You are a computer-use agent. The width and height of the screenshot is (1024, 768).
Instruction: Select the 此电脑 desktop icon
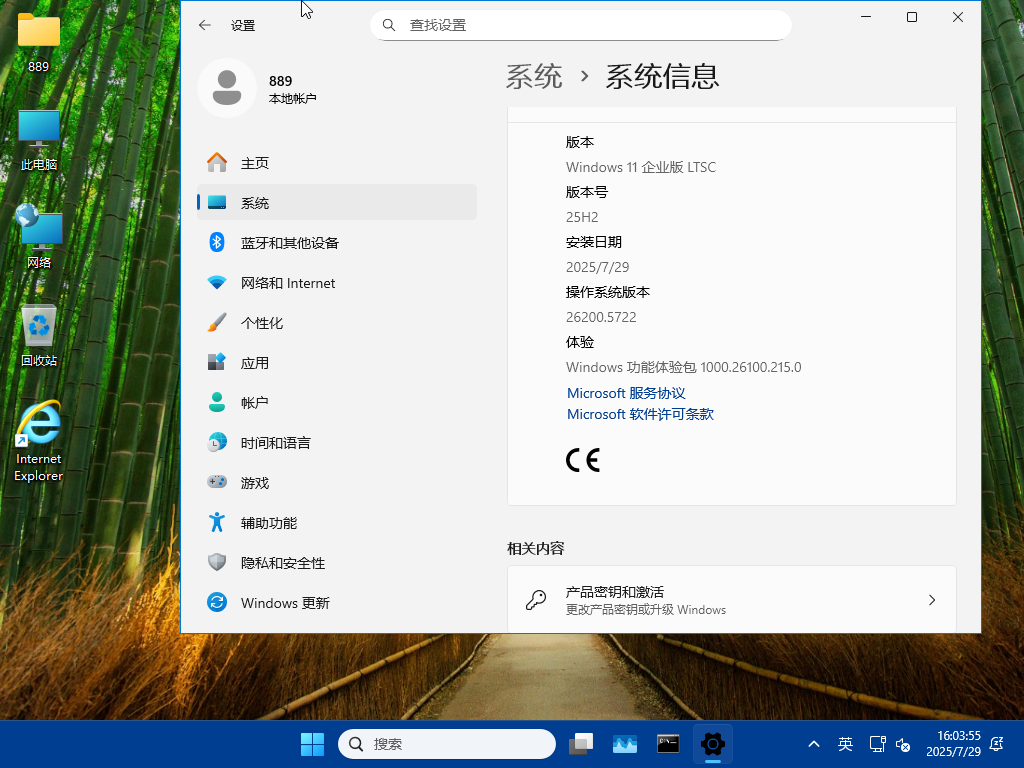39,141
